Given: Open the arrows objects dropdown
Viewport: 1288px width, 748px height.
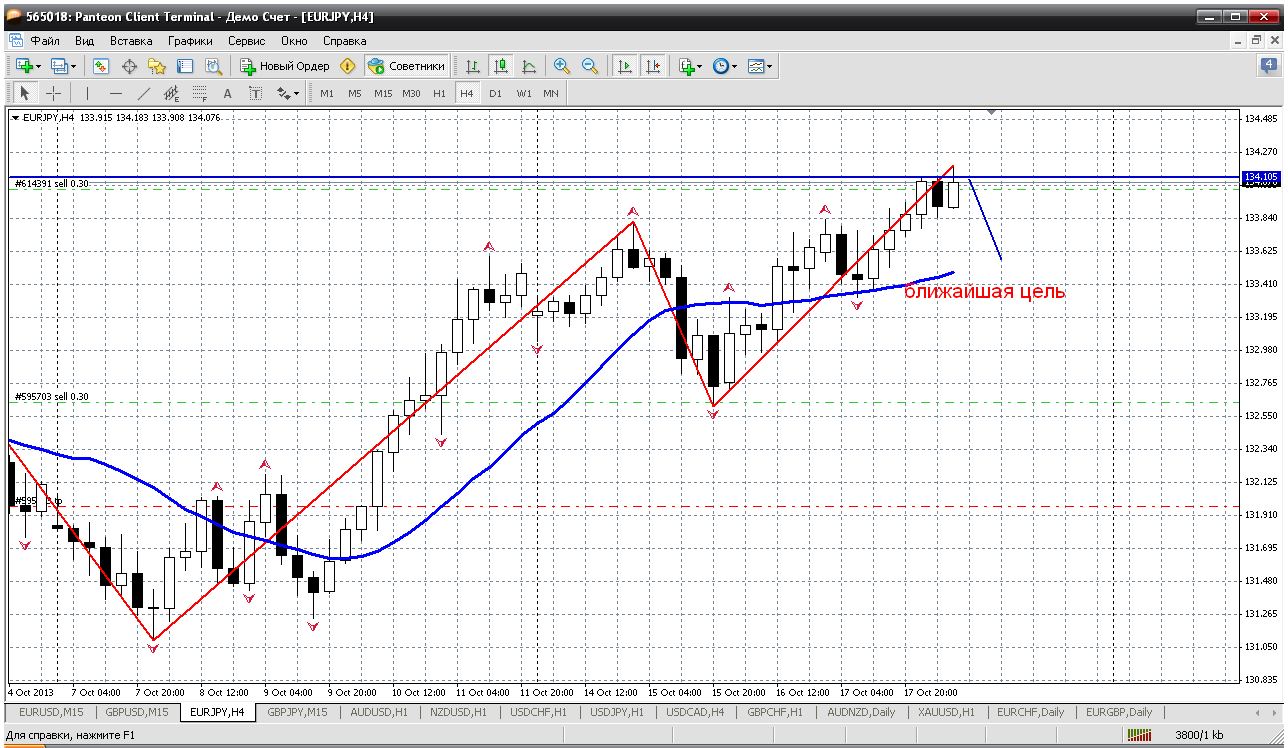Looking at the screenshot, I should click(x=288, y=93).
